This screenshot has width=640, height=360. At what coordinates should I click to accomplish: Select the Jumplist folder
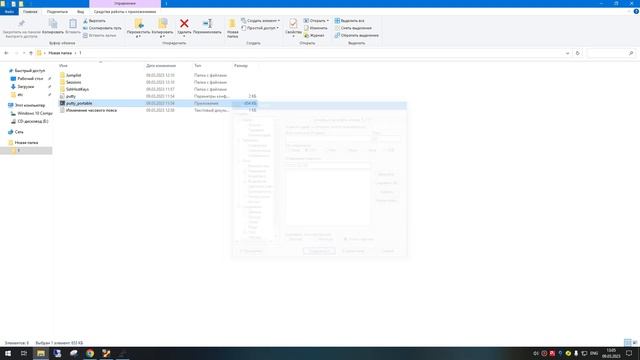73,76
